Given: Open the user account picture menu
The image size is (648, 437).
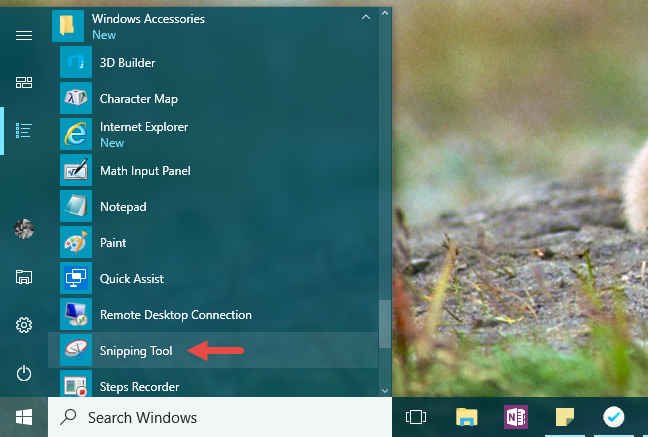Looking at the screenshot, I should click(x=24, y=229).
